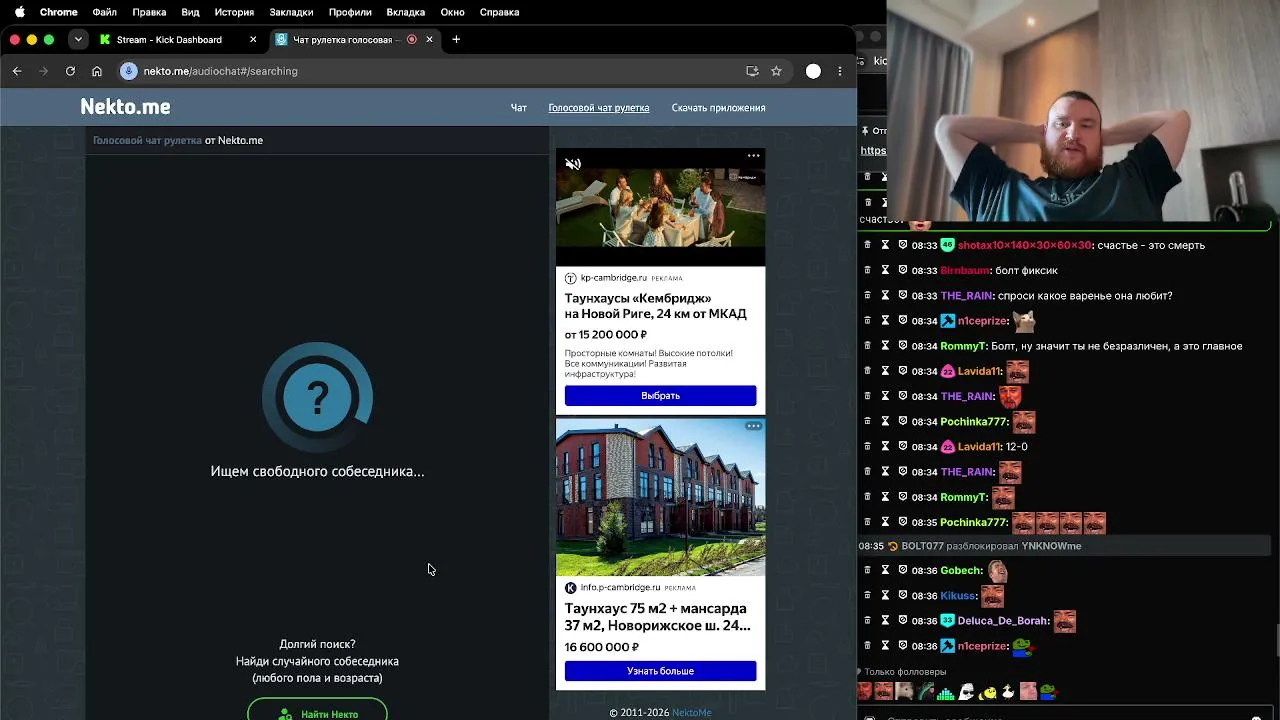Image resolution: width=1280 pixels, height=720 pixels.
Task: Click the Узнать больше ad button
Action: click(660, 671)
